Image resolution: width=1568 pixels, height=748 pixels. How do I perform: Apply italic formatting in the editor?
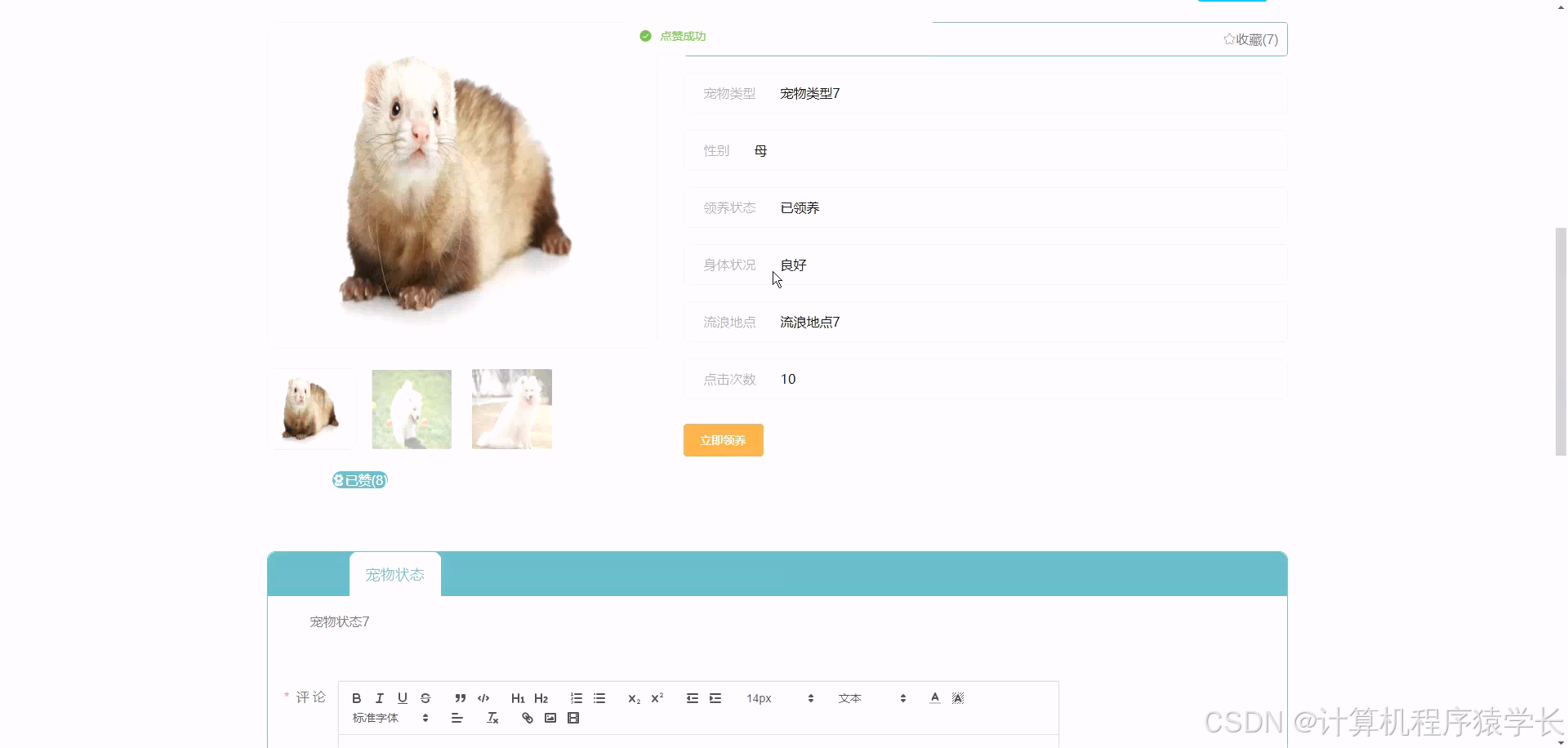pos(379,698)
